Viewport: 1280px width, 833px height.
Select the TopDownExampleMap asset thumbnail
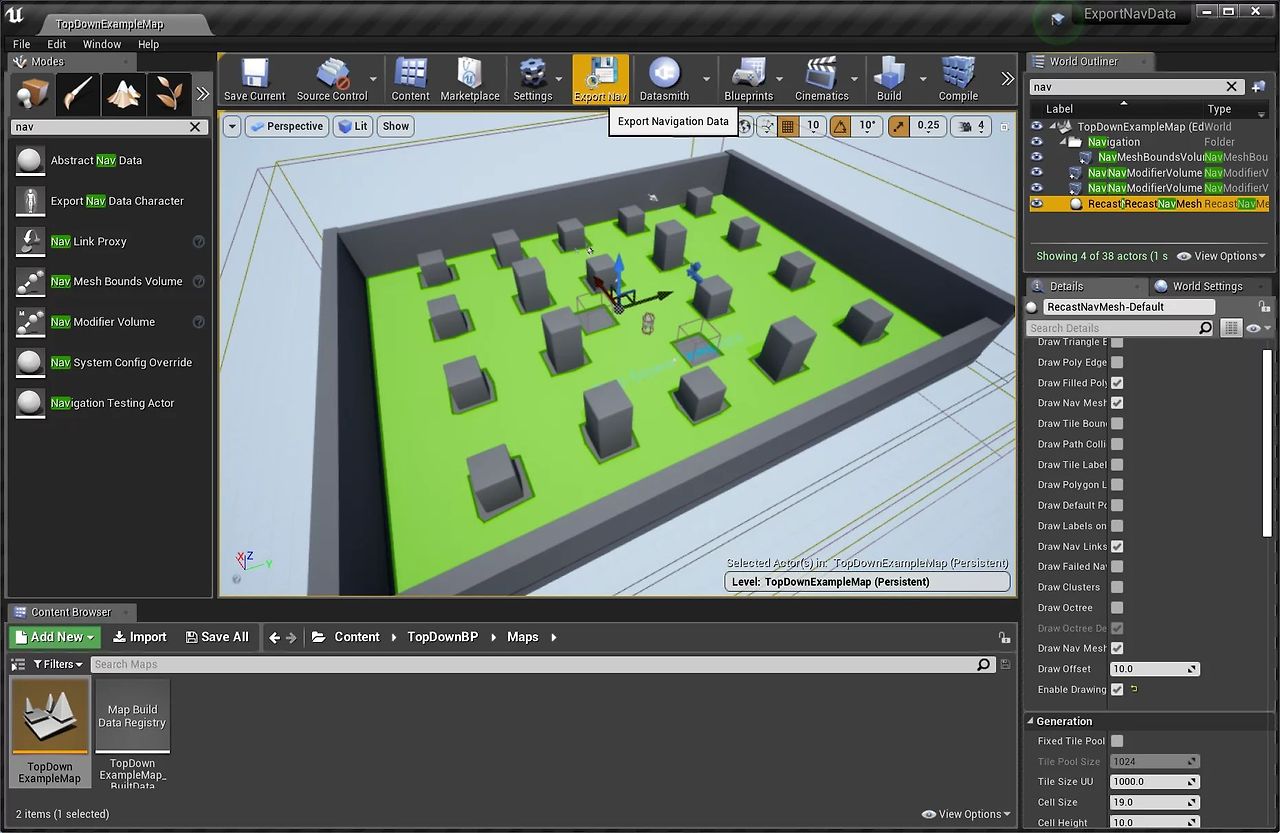pyautogui.click(x=50, y=716)
